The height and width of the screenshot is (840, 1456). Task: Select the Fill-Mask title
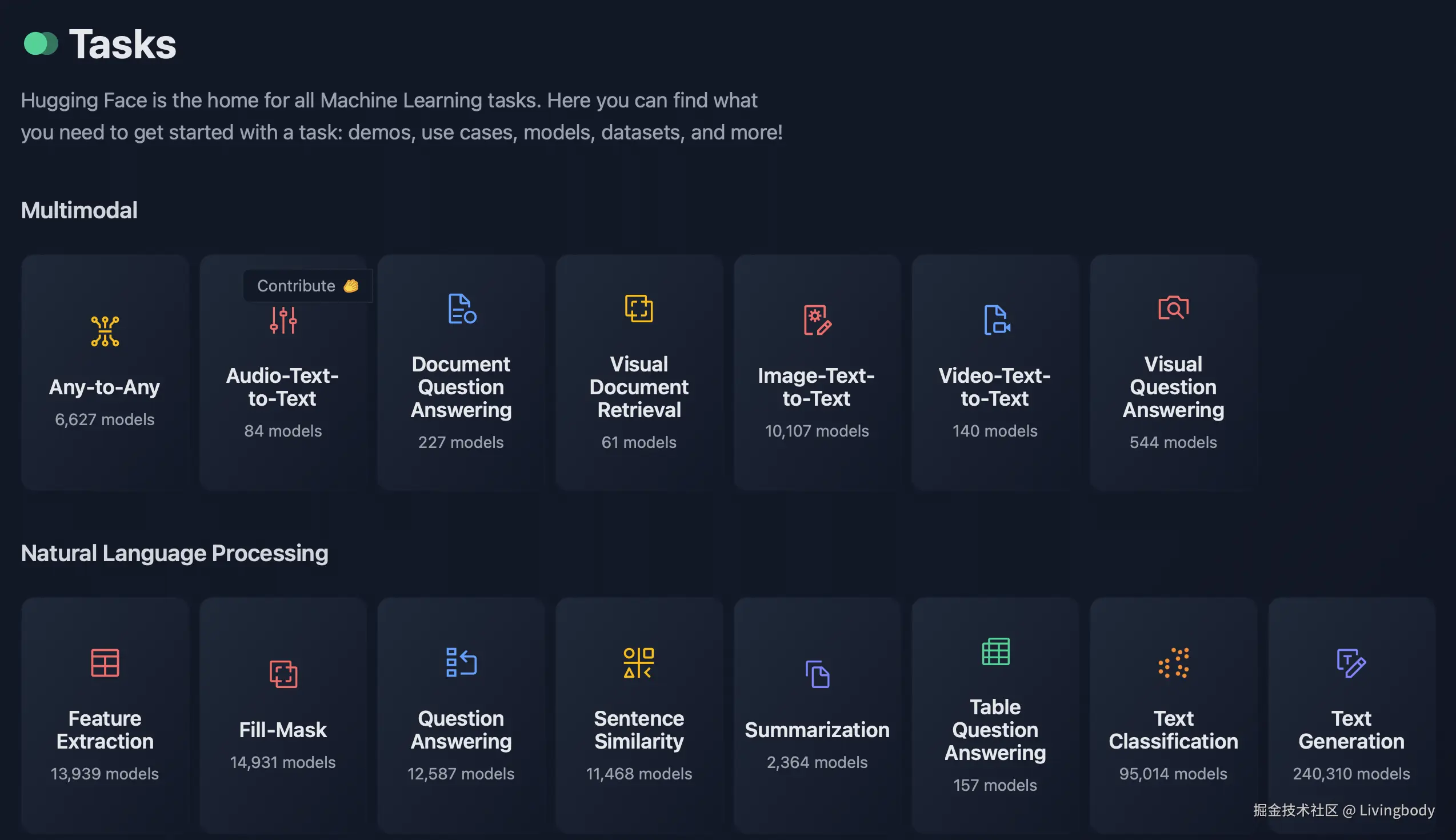tap(283, 730)
